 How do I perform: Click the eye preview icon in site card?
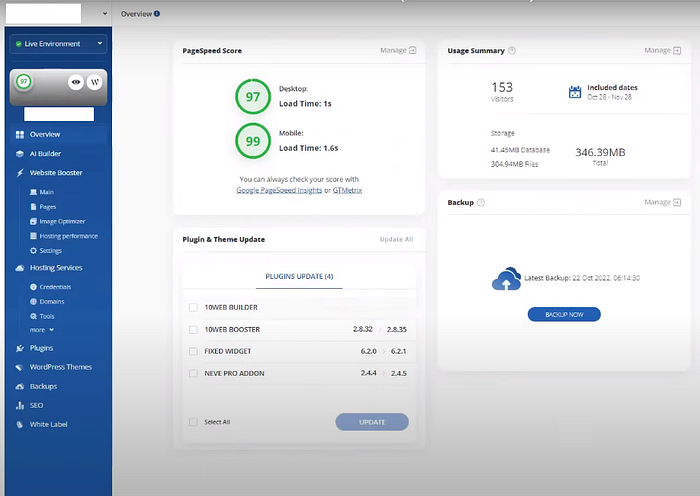point(76,82)
